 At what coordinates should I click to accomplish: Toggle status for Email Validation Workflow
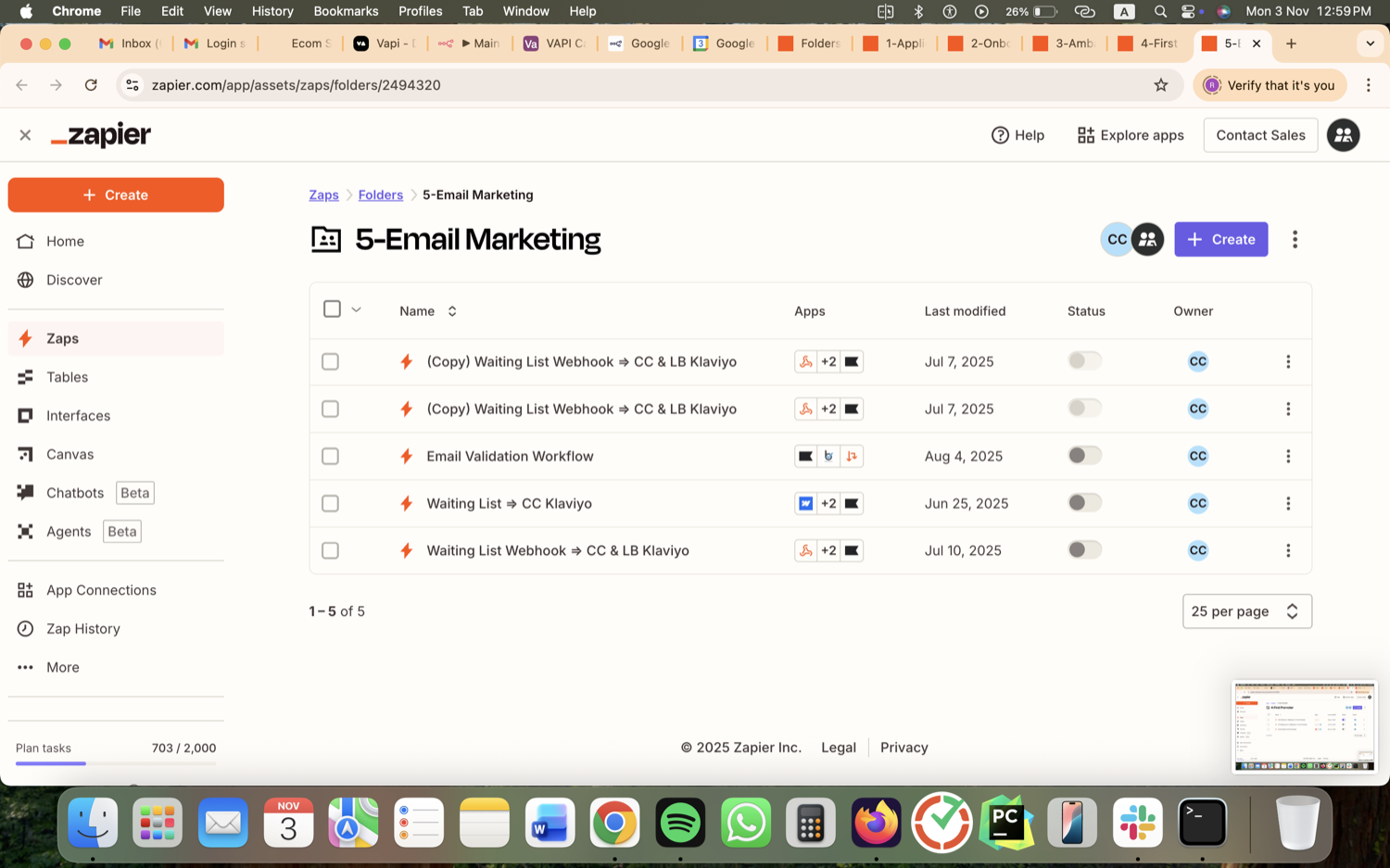click(1084, 455)
